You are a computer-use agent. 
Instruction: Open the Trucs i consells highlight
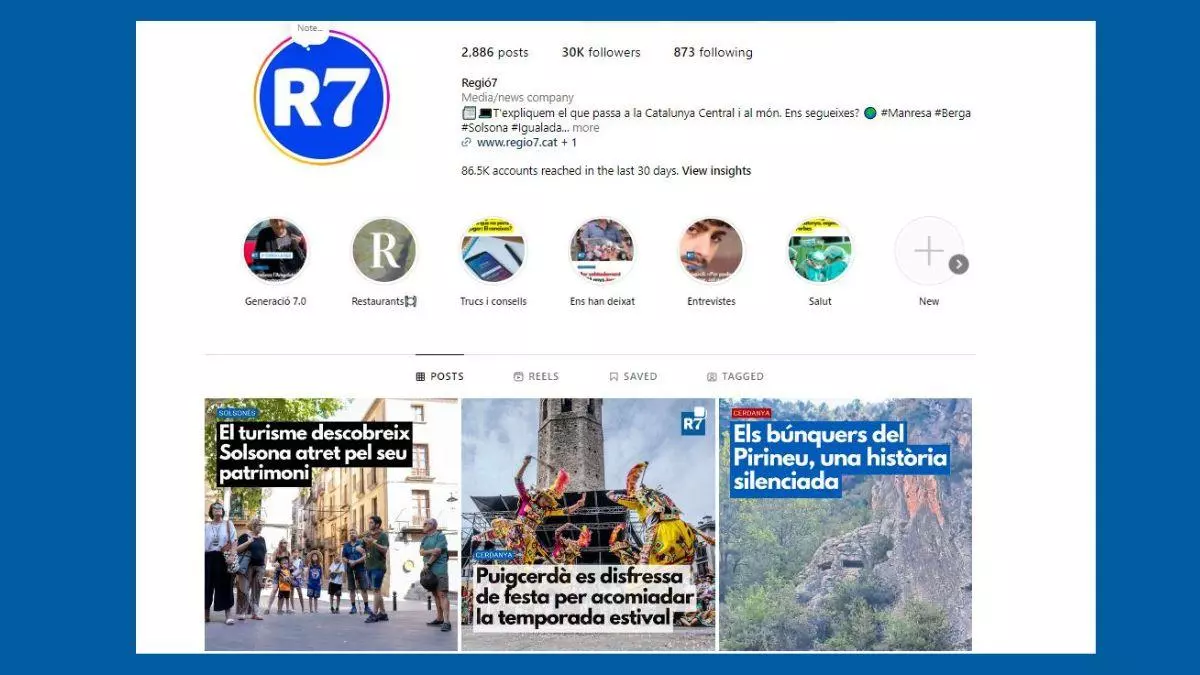(x=493, y=251)
